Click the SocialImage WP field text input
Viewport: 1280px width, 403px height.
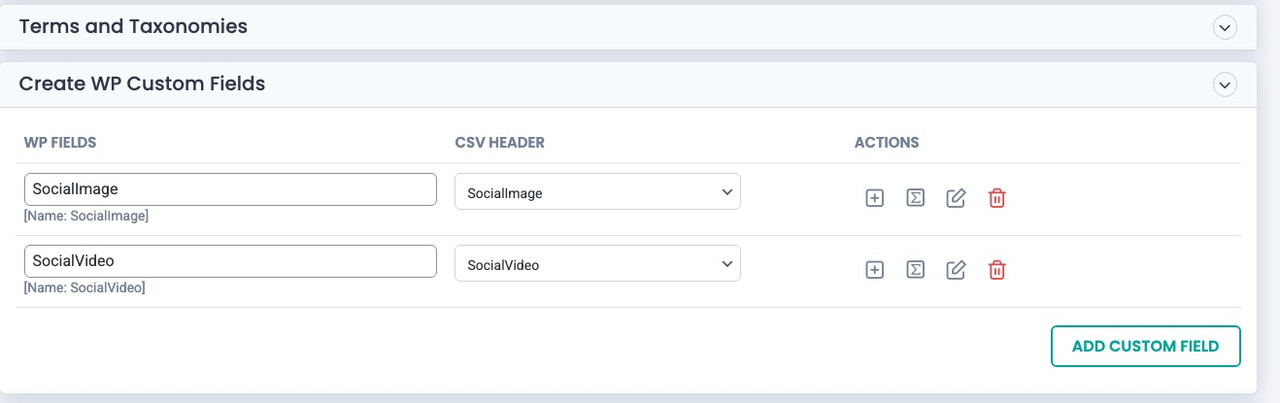click(230, 189)
